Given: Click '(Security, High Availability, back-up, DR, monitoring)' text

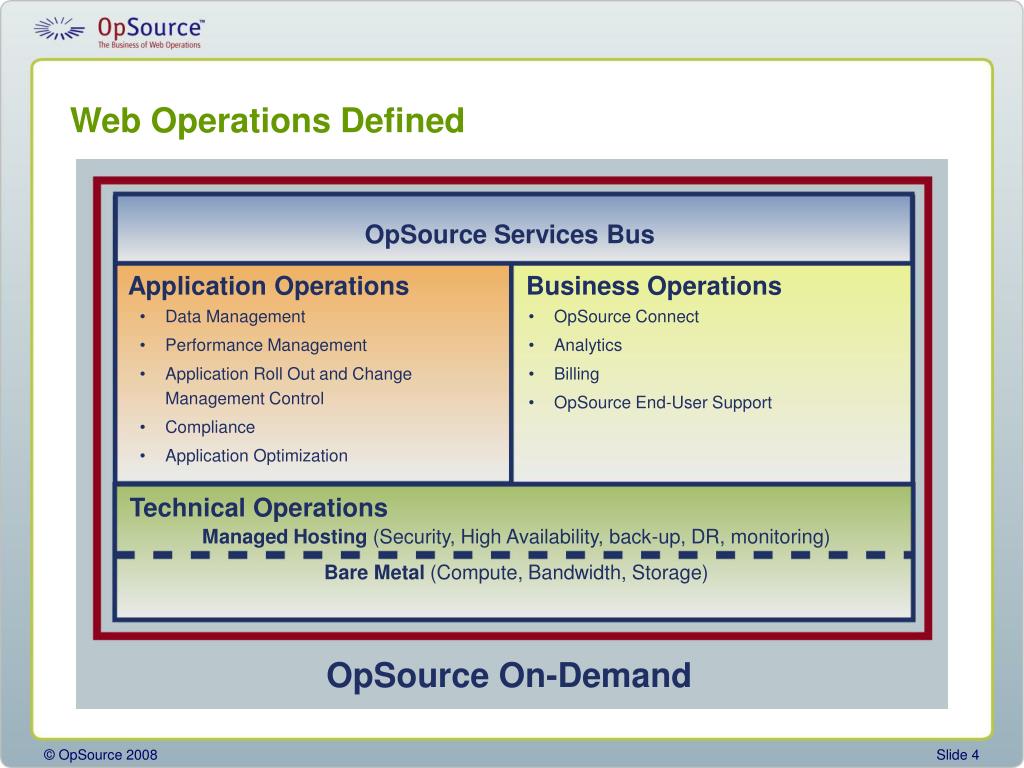Looking at the screenshot, I should (601, 537).
